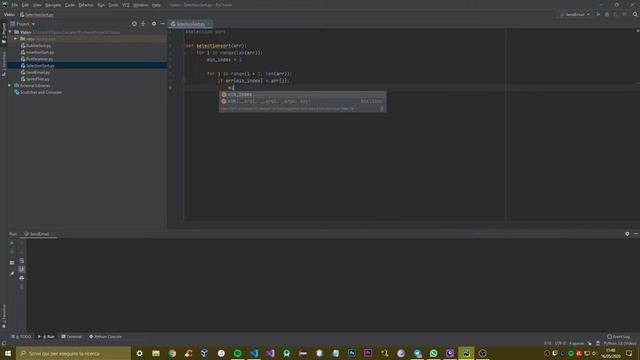This screenshot has height=360, width=640.
Task: Open Photoshop from the taskbar
Action: [x=352, y=353]
